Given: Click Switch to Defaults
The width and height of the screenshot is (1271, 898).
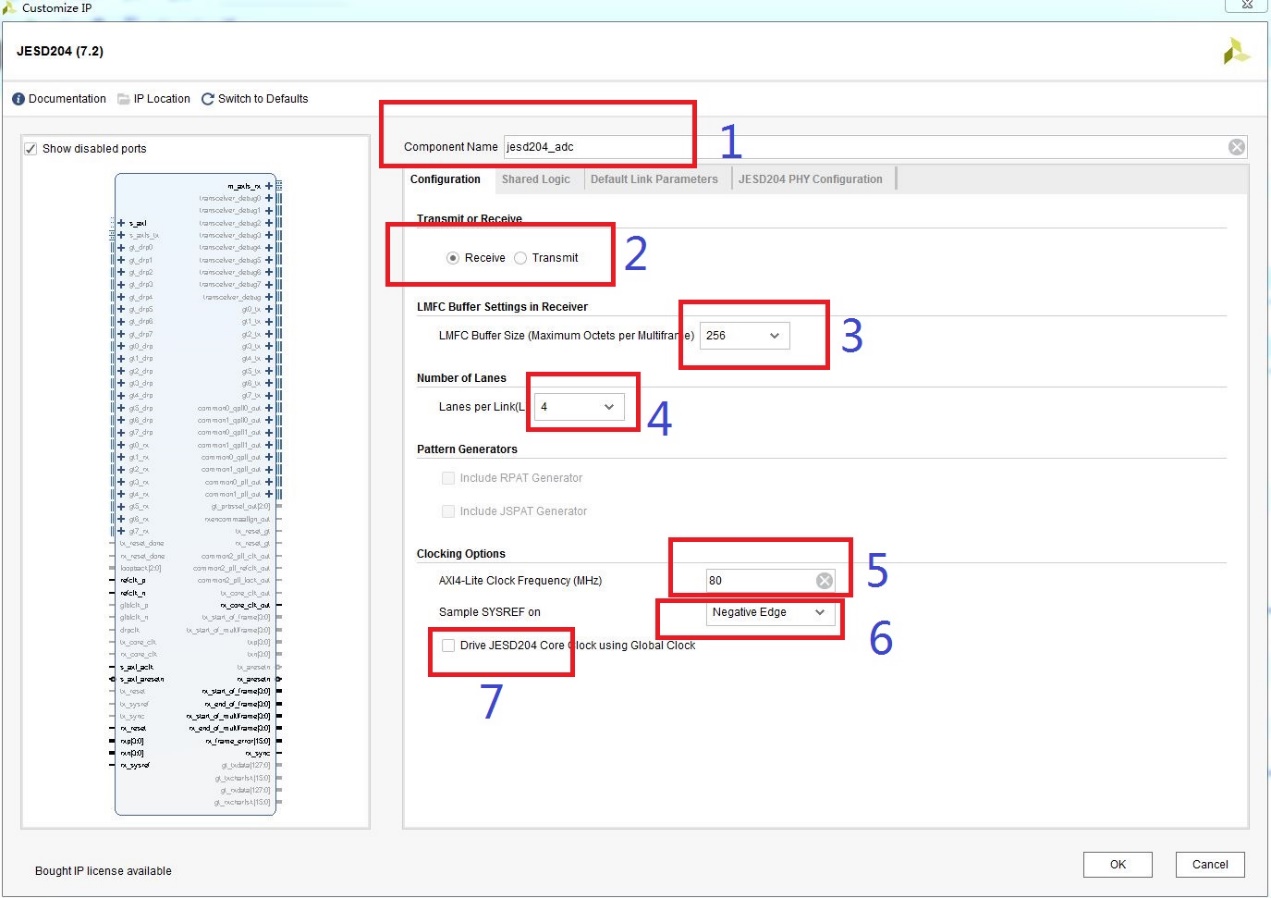Looking at the screenshot, I should (255, 99).
